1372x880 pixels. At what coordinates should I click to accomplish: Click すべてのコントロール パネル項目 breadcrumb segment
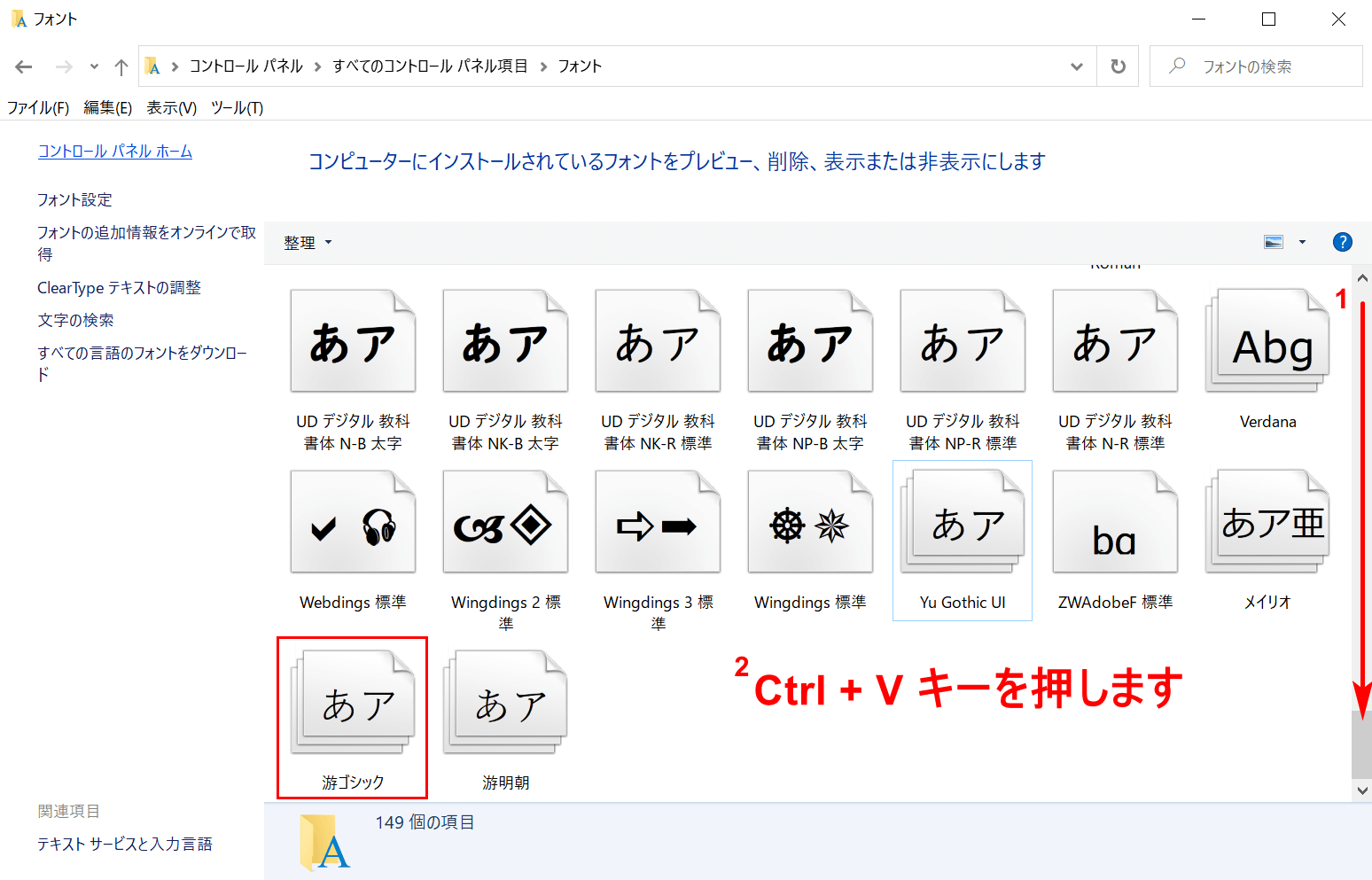click(430, 66)
